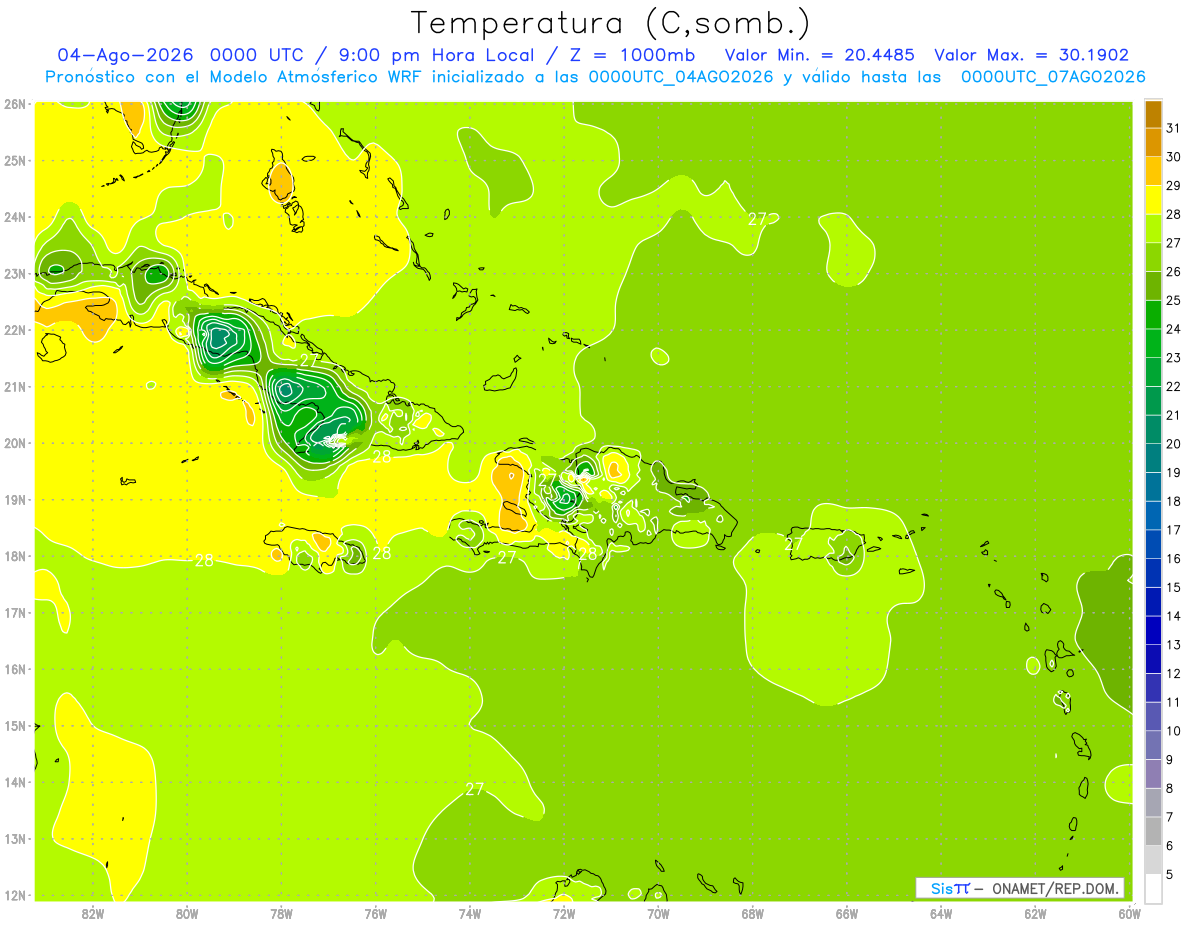Click the number 20 on the color scale
1200x927 pixels.
pos(1174,444)
